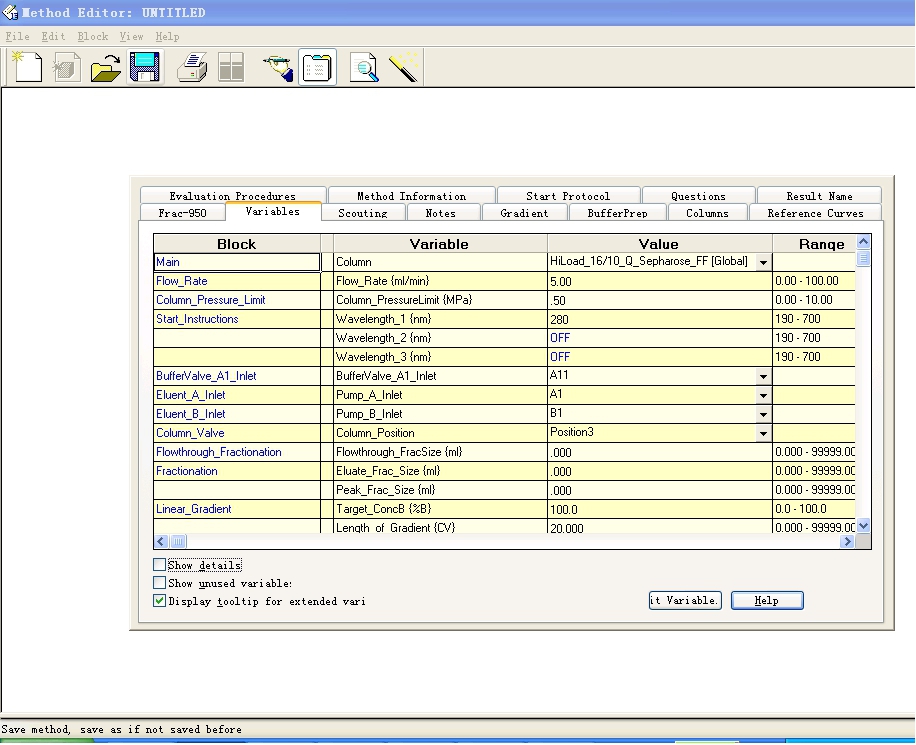Screen dimensions: 916x745
Task: Click the magnifier over document icon
Action: coord(364,68)
